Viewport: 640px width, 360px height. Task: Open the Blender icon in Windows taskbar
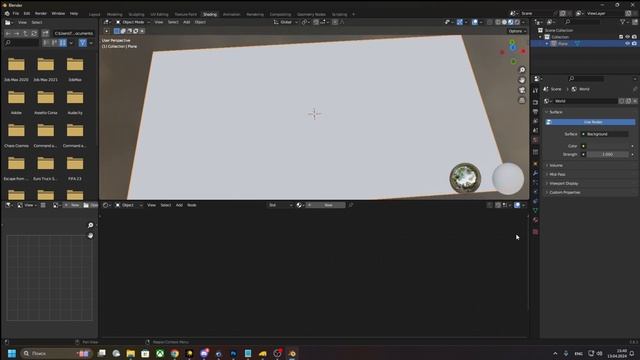point(292,353)
